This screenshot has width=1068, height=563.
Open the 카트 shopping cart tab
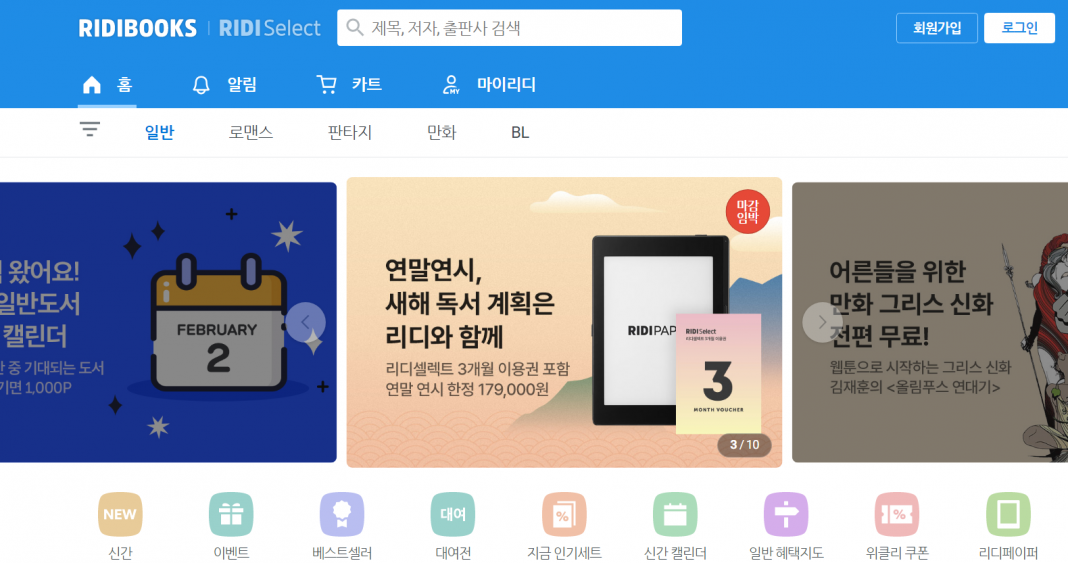(349, 84)
